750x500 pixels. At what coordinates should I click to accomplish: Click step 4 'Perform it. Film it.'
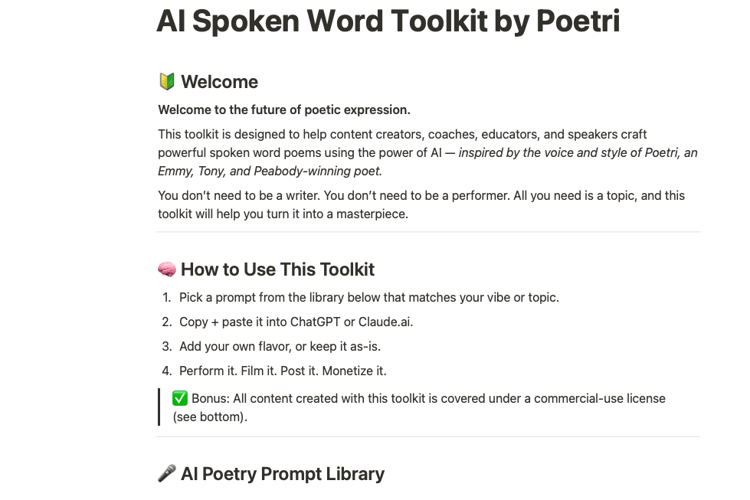[x=283, y=371]
